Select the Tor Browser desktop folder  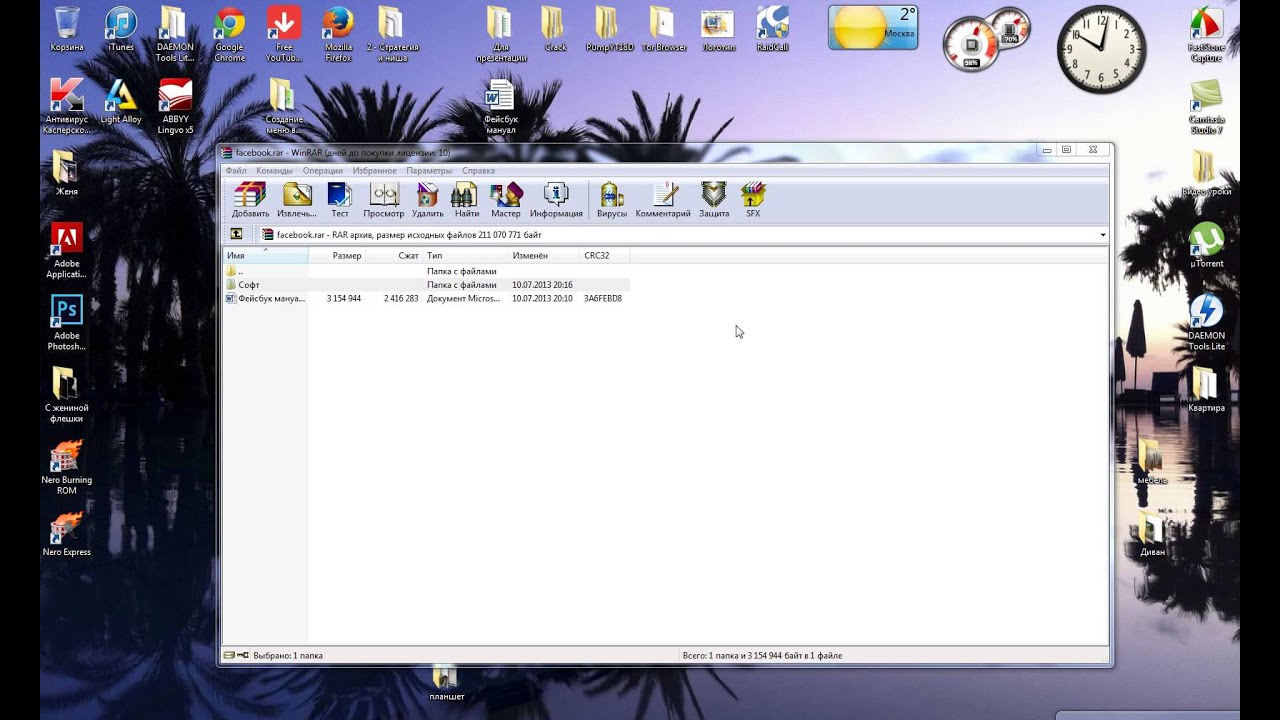664,30
